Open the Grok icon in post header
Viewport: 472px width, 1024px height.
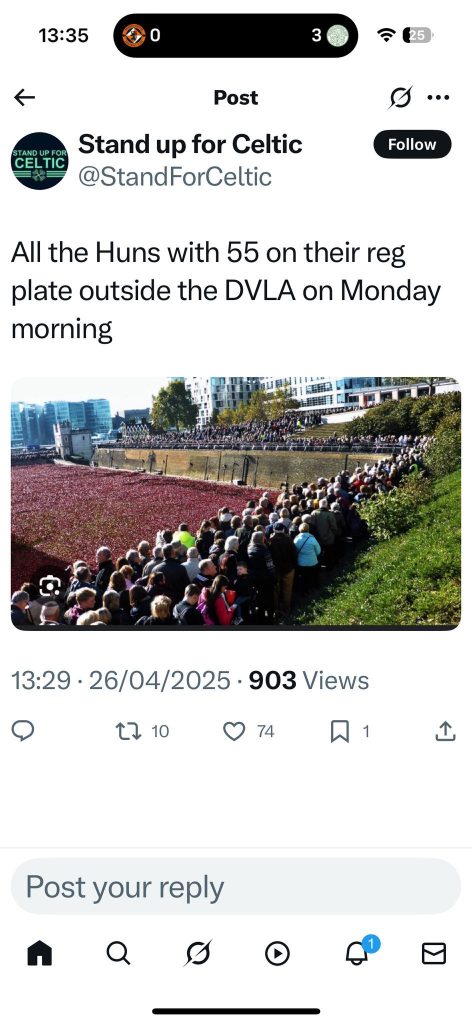point(400,98)
